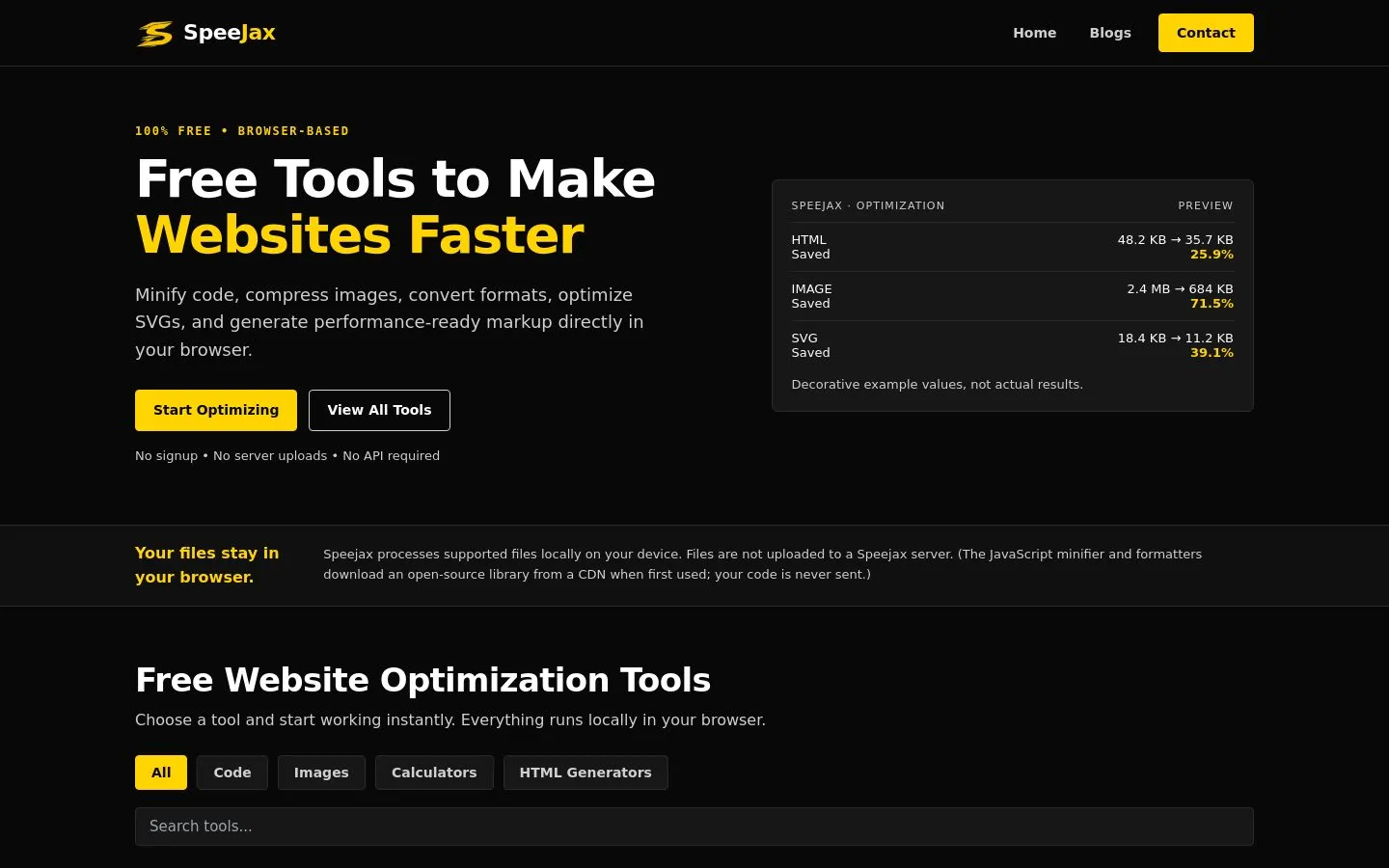This screenshot has width=1389, height=868.
Task: Click the 'Websites Faster' yellow heading
Action: click(360, 235)
